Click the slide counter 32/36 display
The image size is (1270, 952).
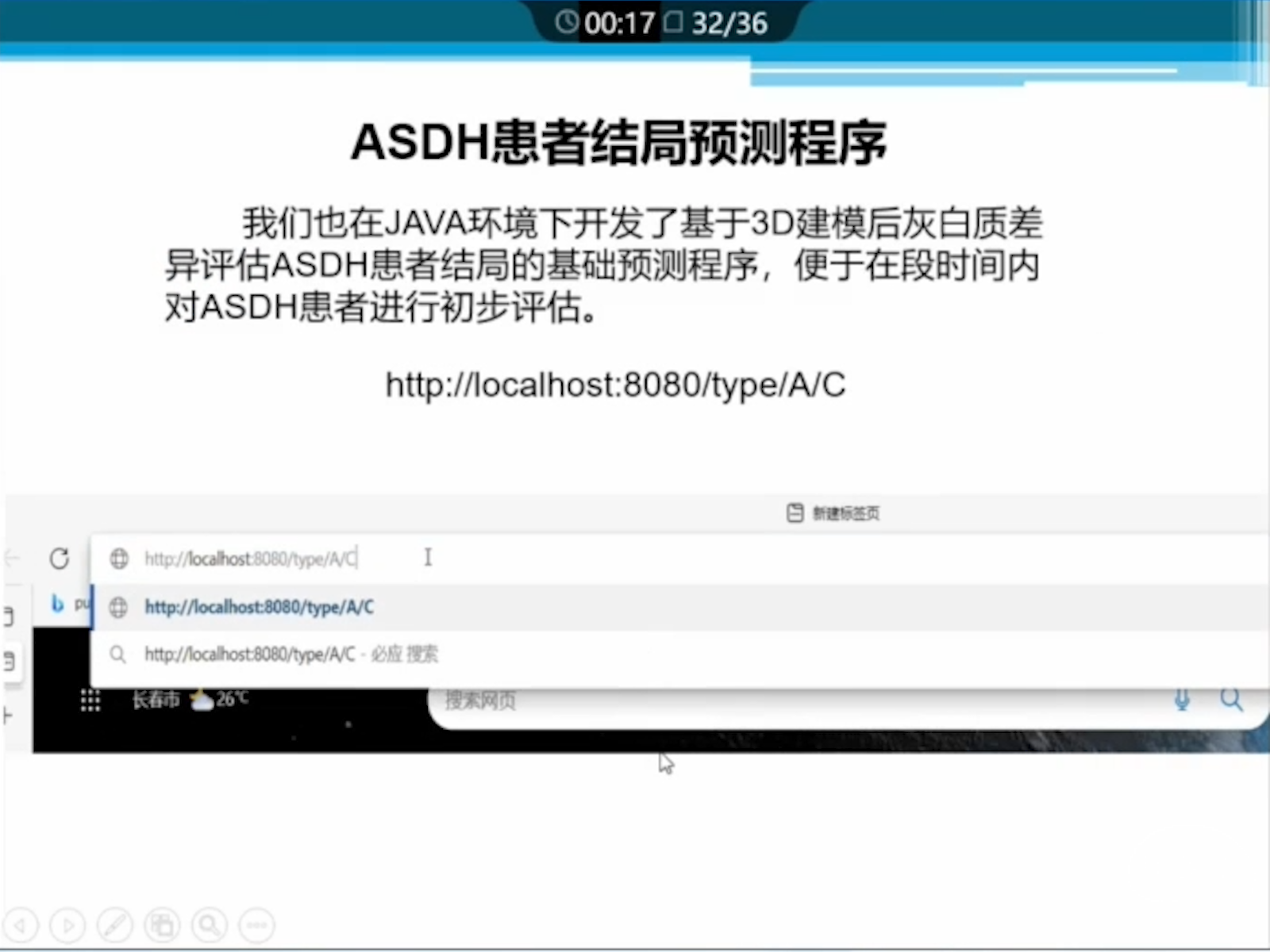point(718,24)
